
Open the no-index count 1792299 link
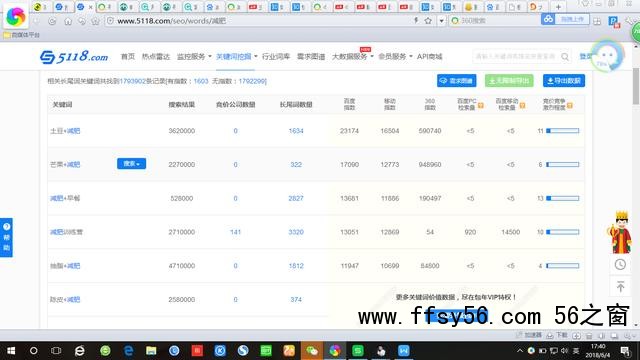tap(252, 81)
